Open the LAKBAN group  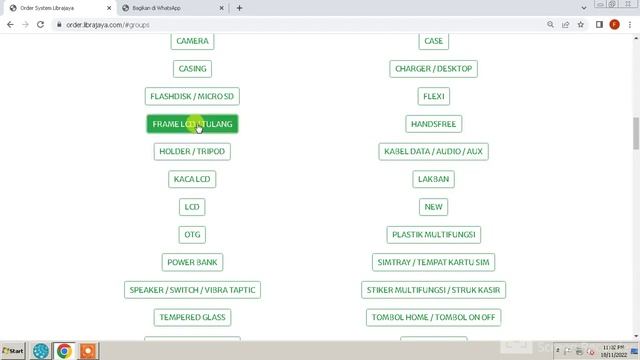pyautogui.click(x=433, y=179)
